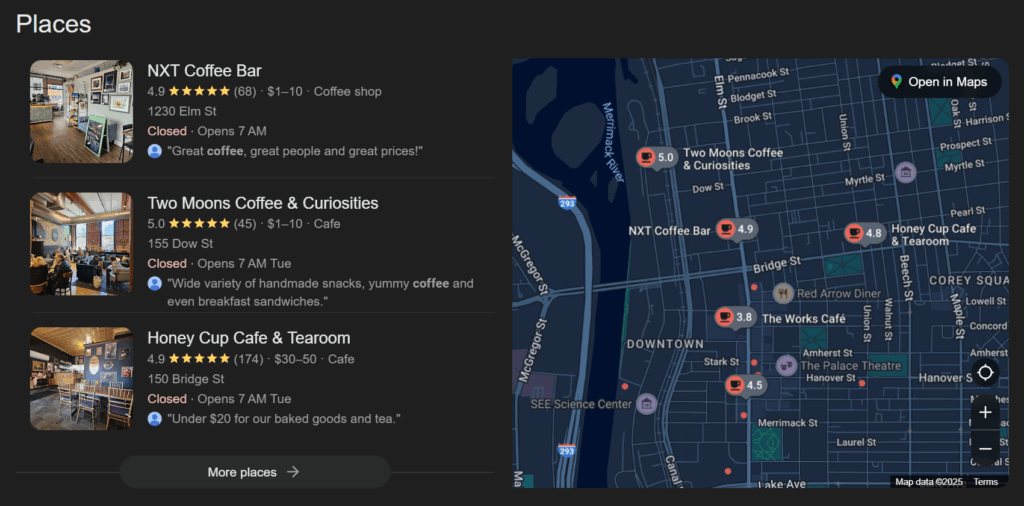Select the Two Moons Coffee 5.0 map pin
Image resolution: width=1024 pixels, height=506 pixels.
click(658, 157)
